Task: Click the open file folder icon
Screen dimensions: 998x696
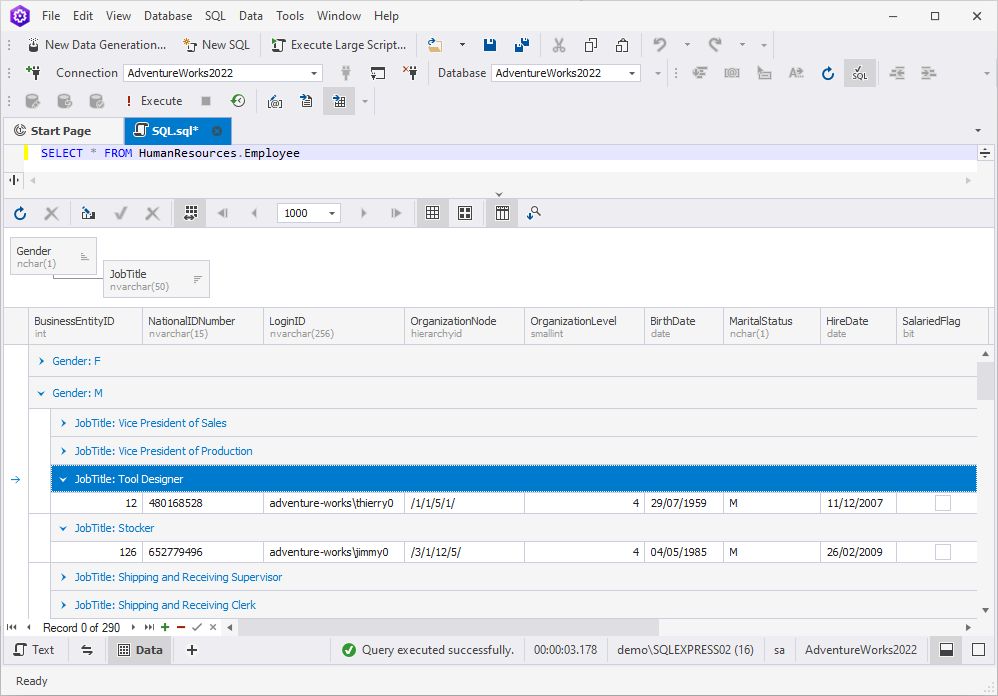Action: [435, 45]
